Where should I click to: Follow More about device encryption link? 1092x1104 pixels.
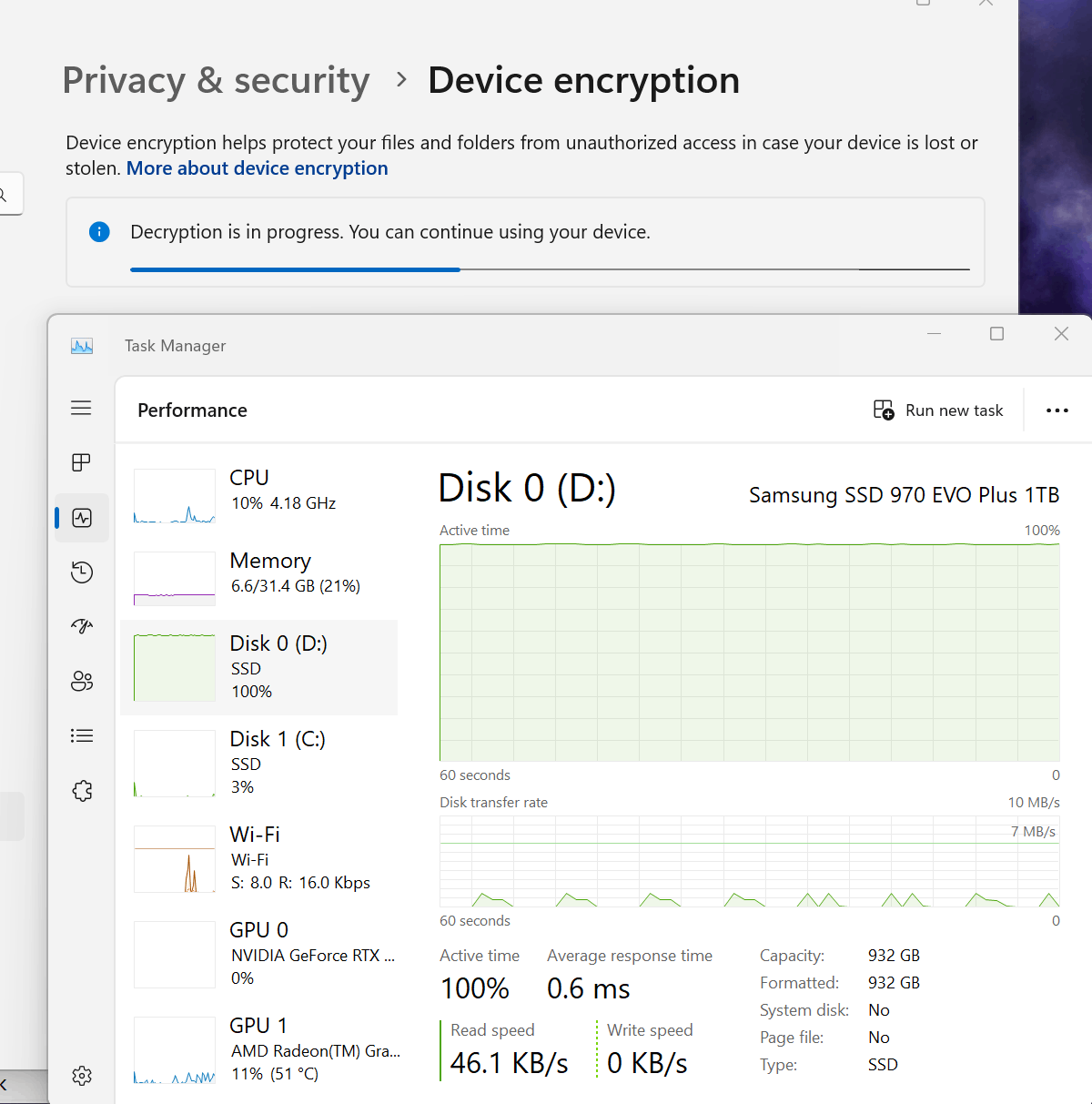pyautogui.click(x=257, y=168)
